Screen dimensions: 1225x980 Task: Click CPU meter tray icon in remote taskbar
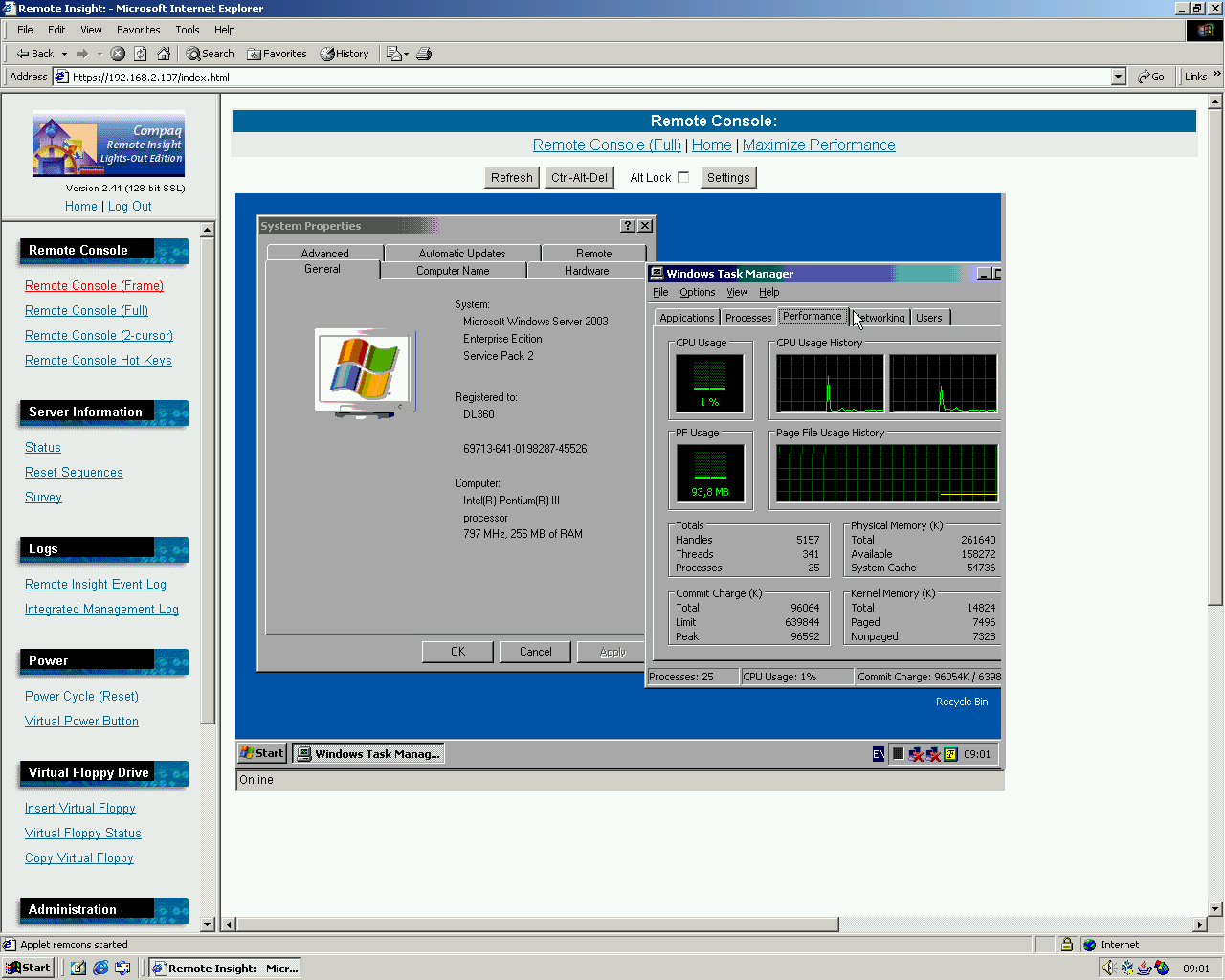pos(898,754)
